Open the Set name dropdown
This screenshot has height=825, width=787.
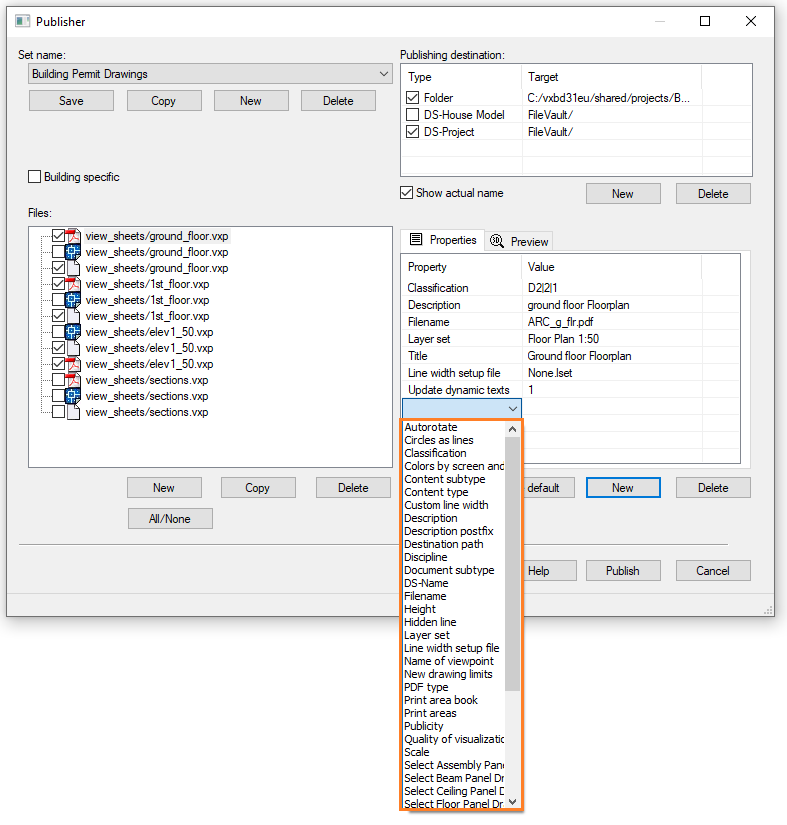[x=385, y=74]
